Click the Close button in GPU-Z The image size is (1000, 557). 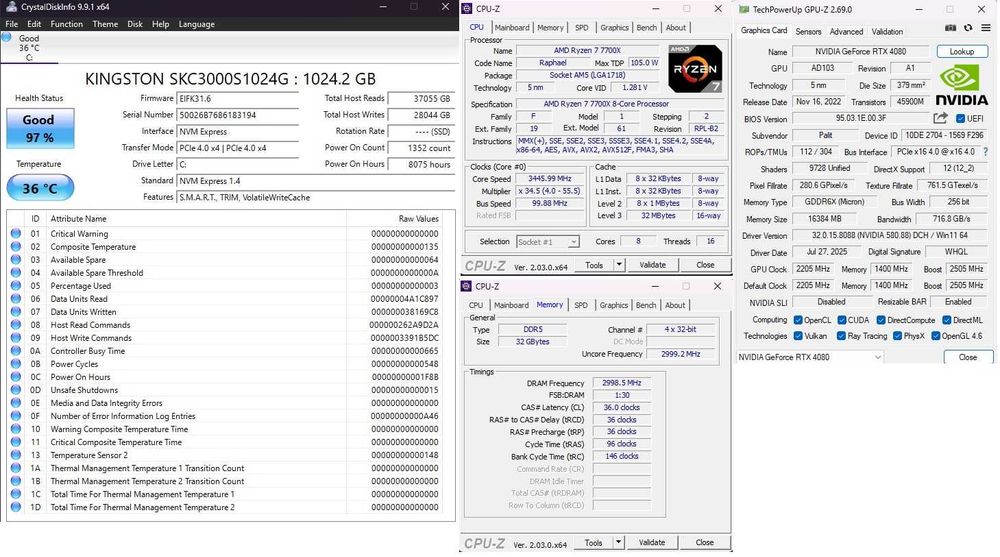pyautogui.click(x=967, y=357)
